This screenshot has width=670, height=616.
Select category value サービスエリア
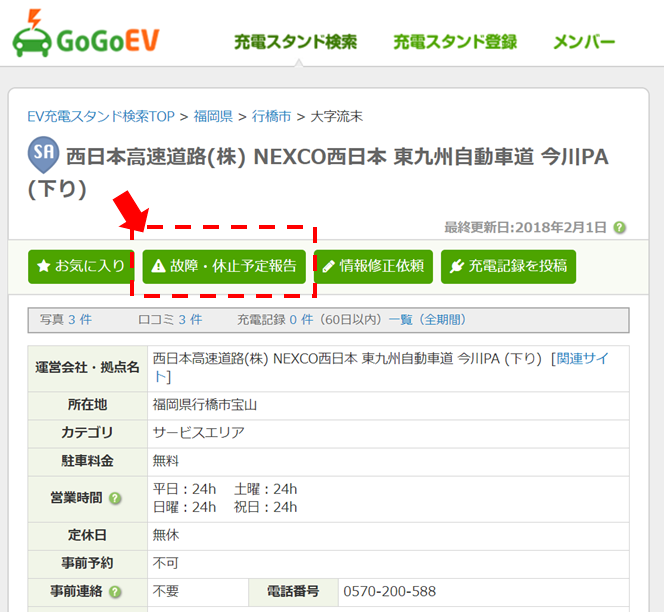[x=199, y=433]
